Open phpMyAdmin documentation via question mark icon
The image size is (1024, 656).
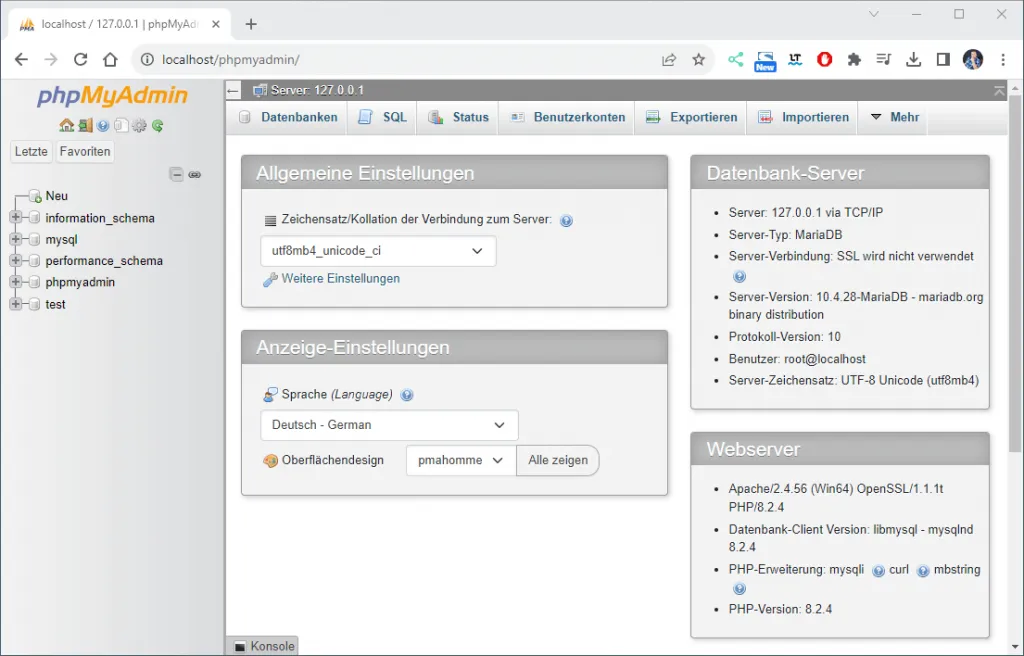(x=101, y=126)
